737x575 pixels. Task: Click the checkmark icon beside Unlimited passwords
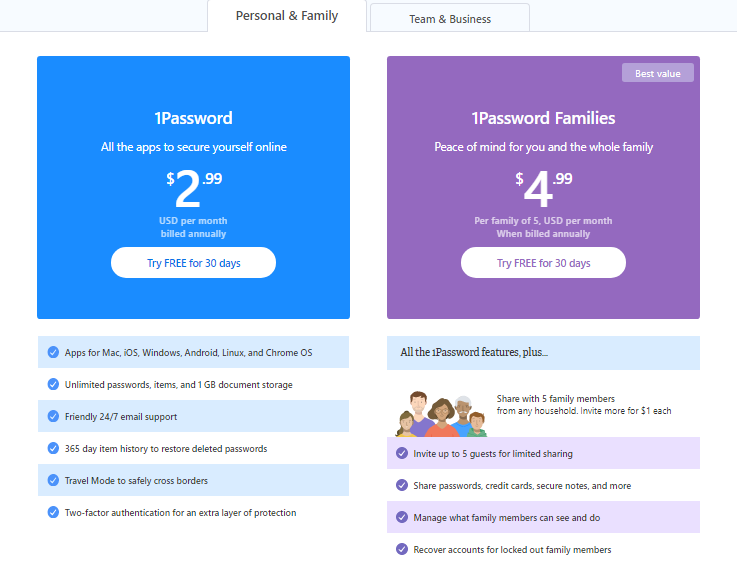(x=53, y=384)
